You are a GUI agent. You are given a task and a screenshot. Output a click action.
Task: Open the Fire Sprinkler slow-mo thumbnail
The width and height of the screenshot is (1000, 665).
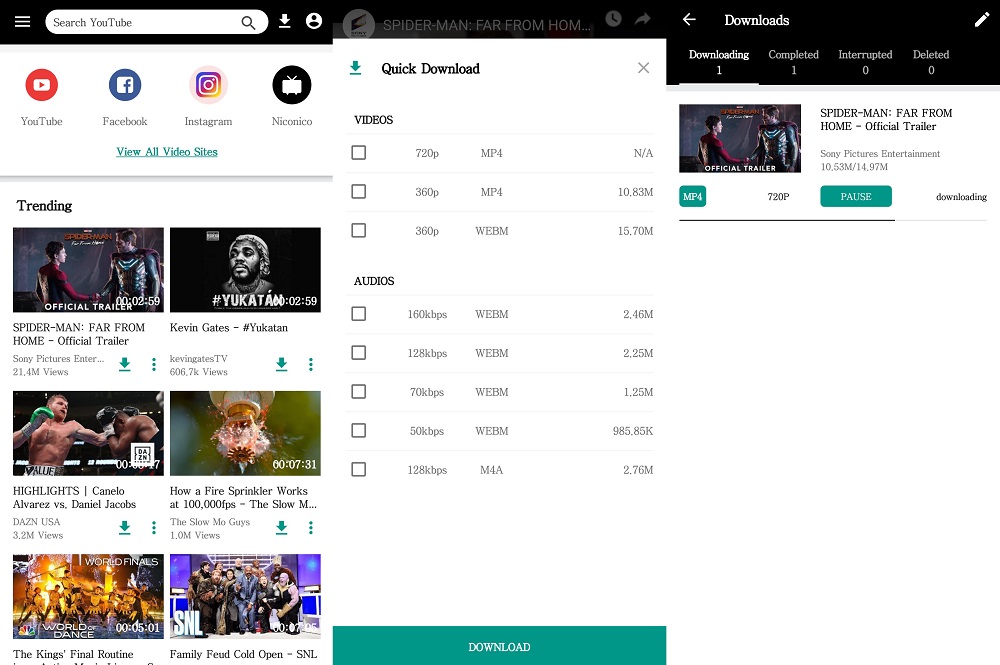click(x=245, y=434)
